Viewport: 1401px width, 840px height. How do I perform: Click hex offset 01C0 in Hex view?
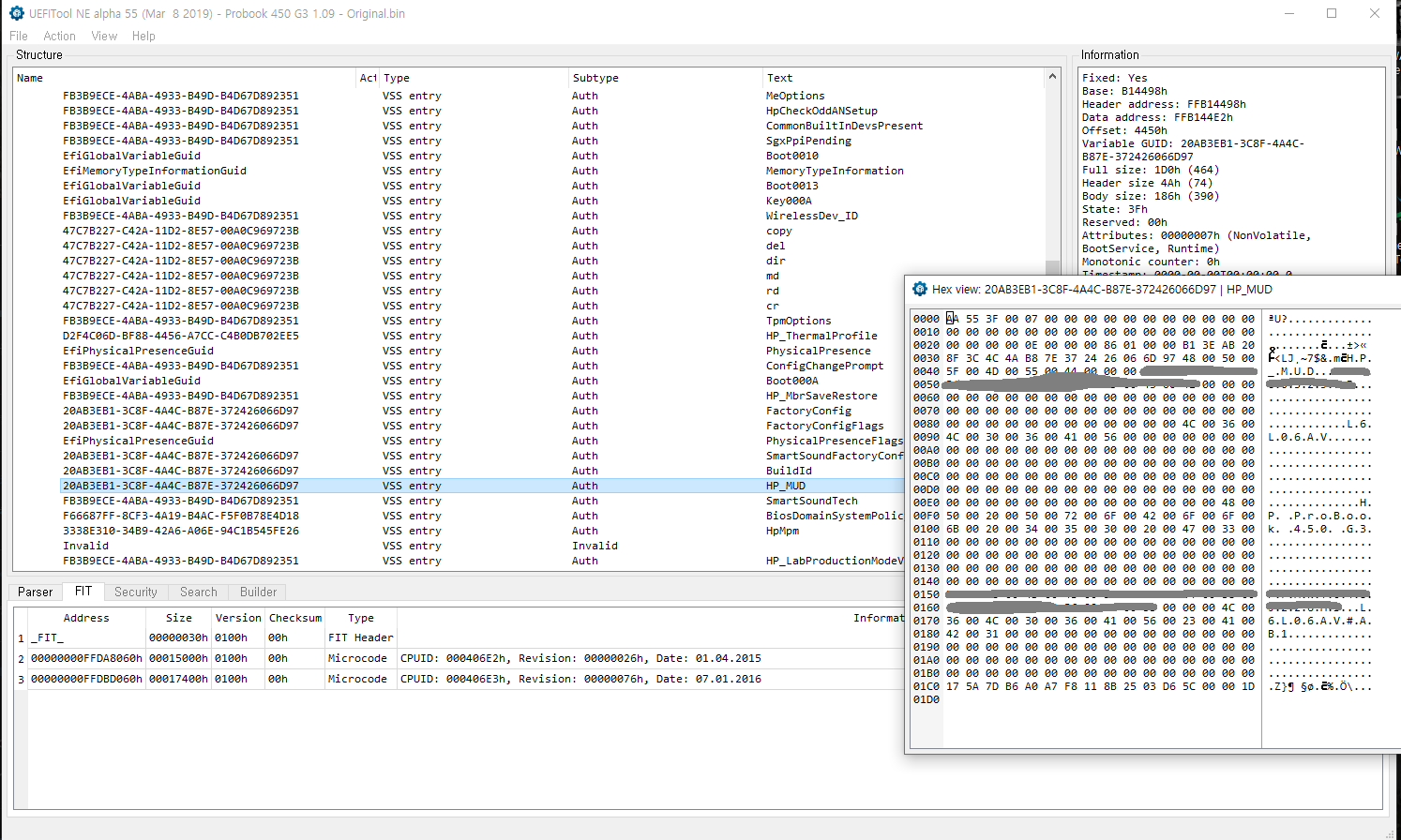926,686
